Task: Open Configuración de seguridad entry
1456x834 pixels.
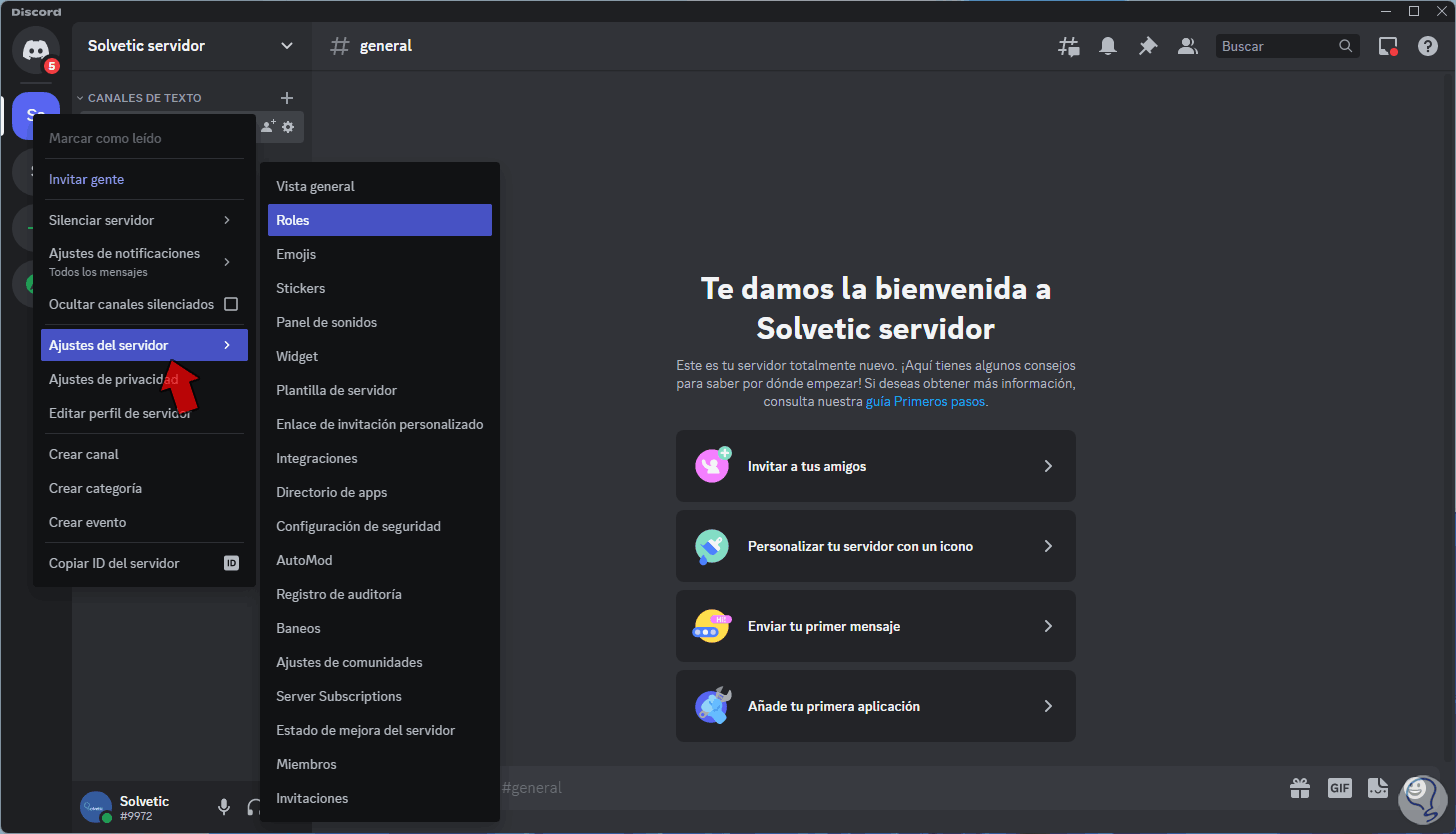Action: point(380,526)
